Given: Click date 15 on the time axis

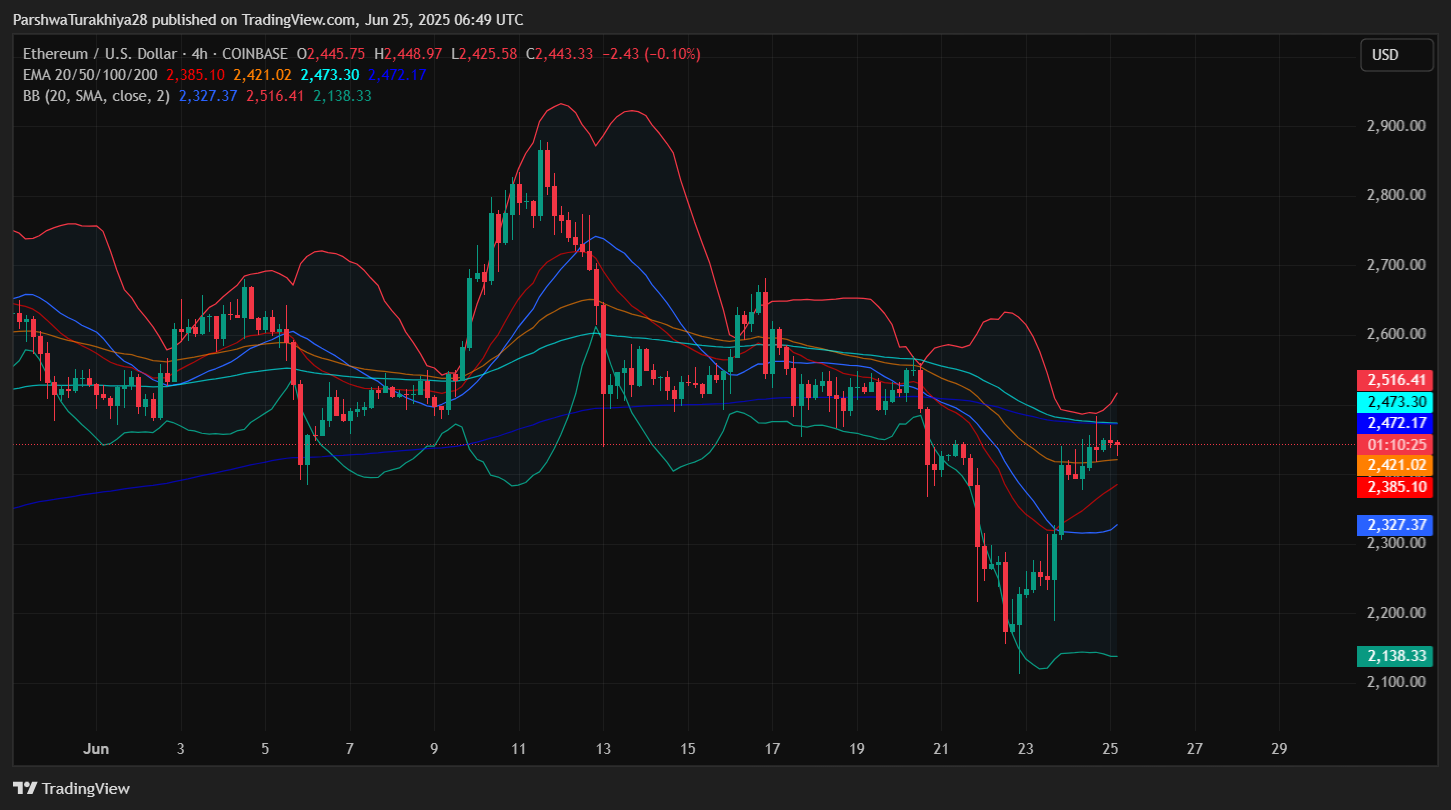Looking at the screenshot, I should [687, 748].
